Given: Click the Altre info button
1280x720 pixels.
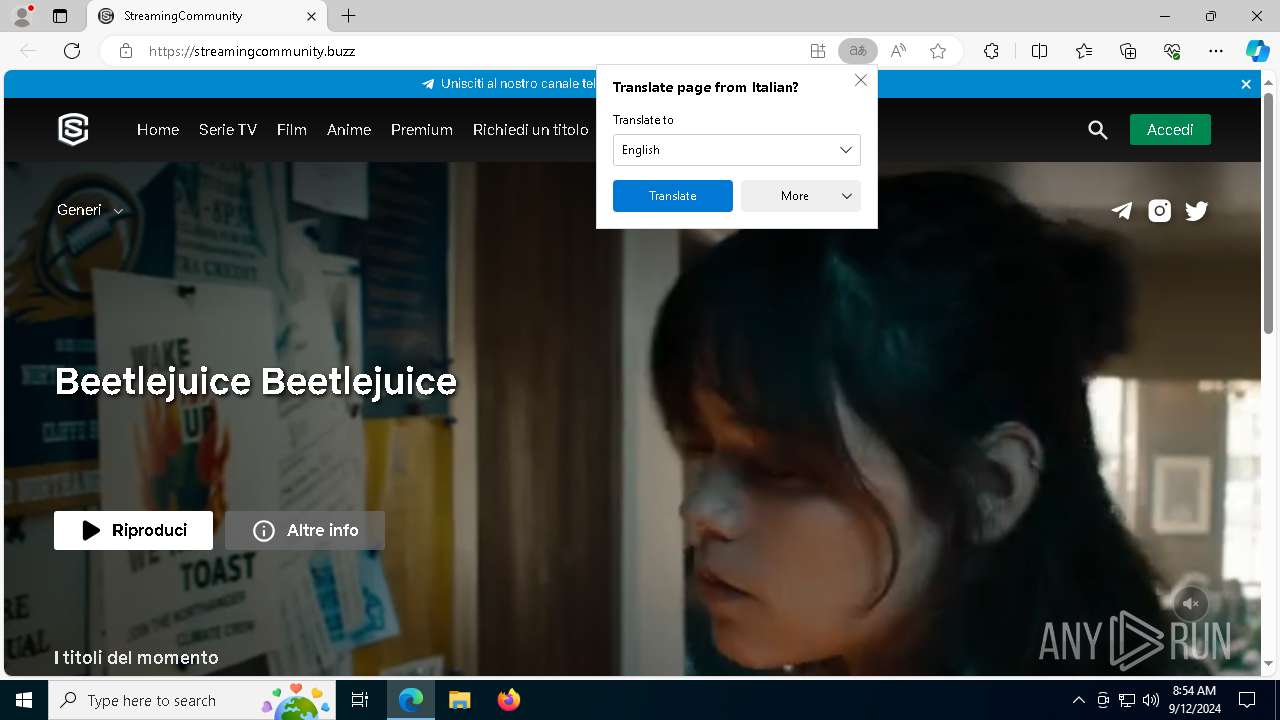Looking at the screenshot, I should coord(305,530).
